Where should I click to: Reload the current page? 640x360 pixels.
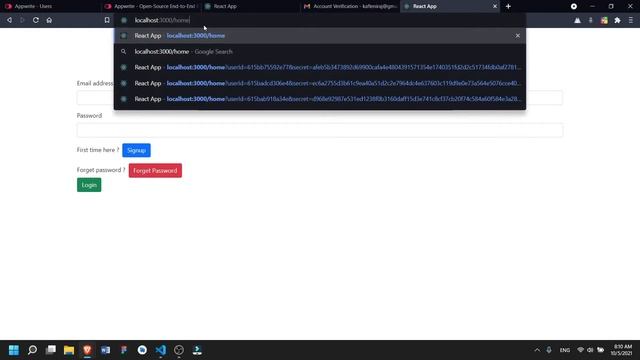click(36, 20)
